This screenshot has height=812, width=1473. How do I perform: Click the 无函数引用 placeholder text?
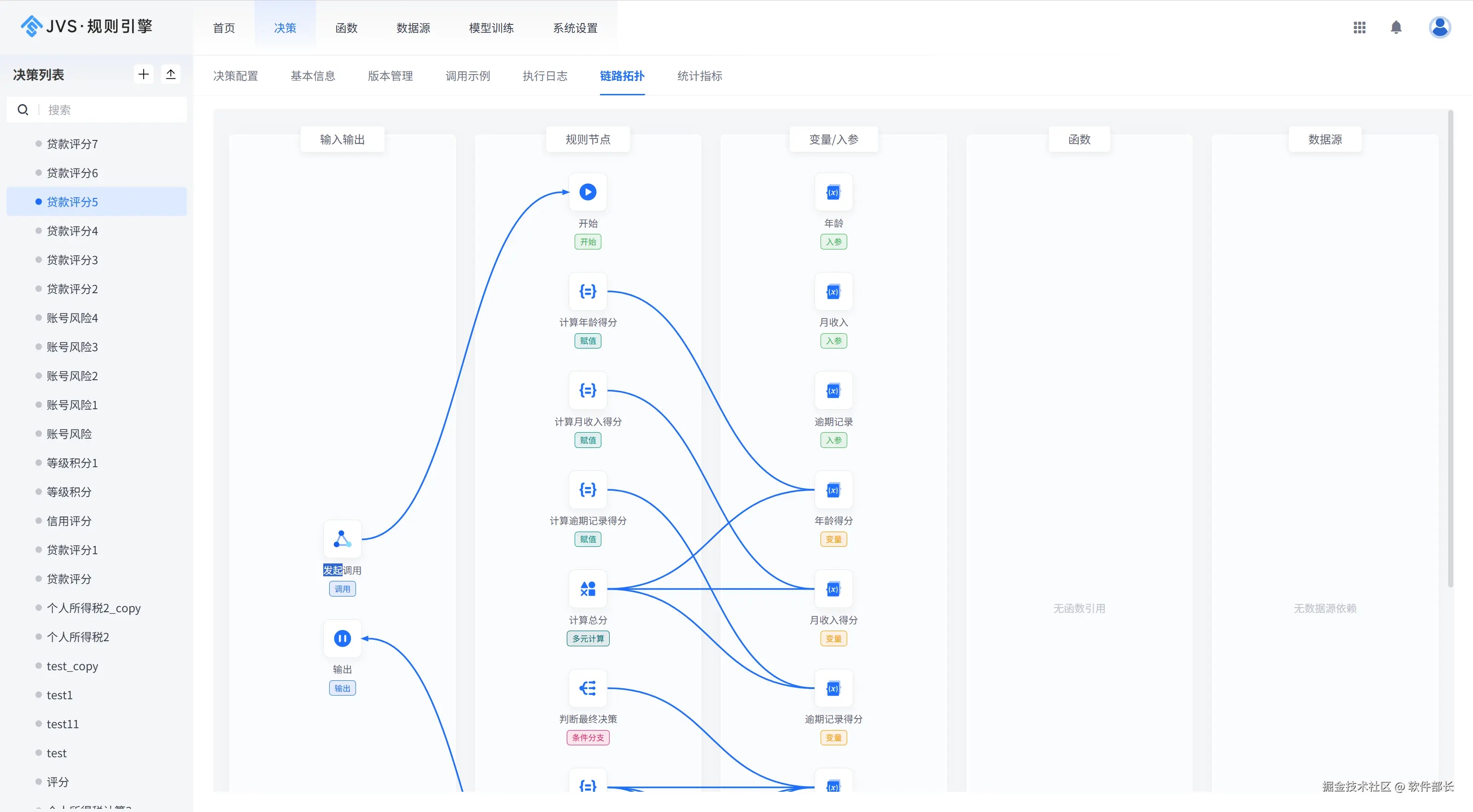[x=1079, y=609]
